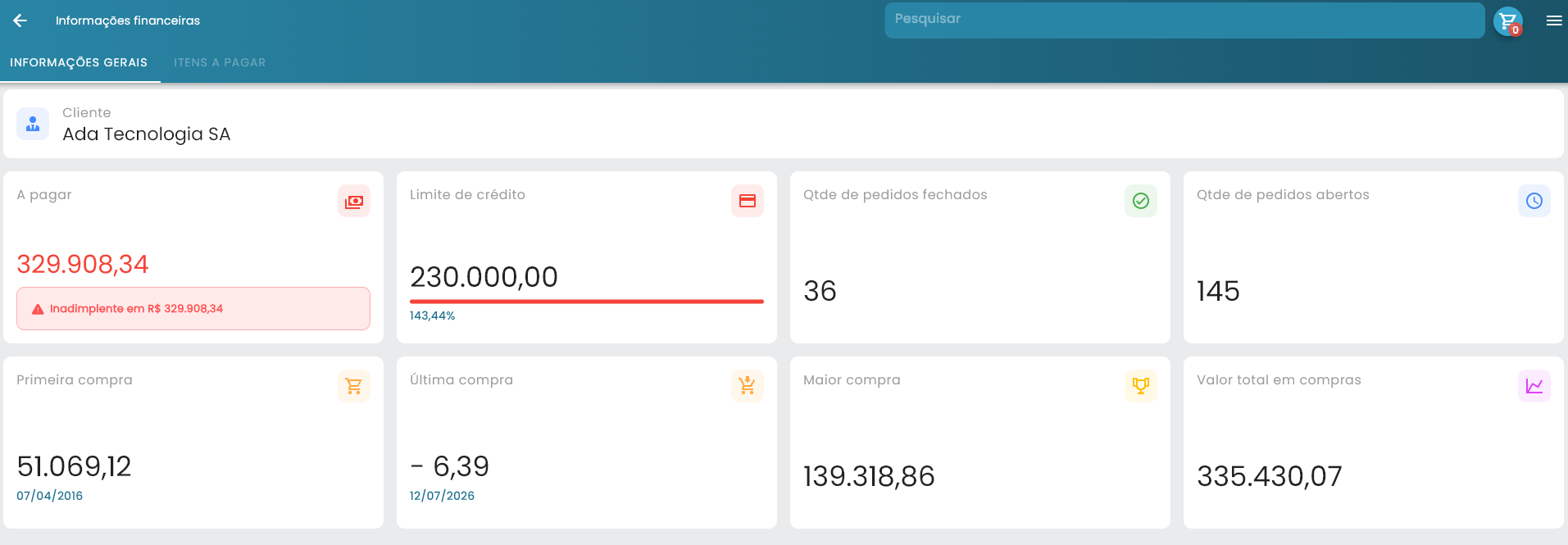Click the Última compra label

(461, 379)
